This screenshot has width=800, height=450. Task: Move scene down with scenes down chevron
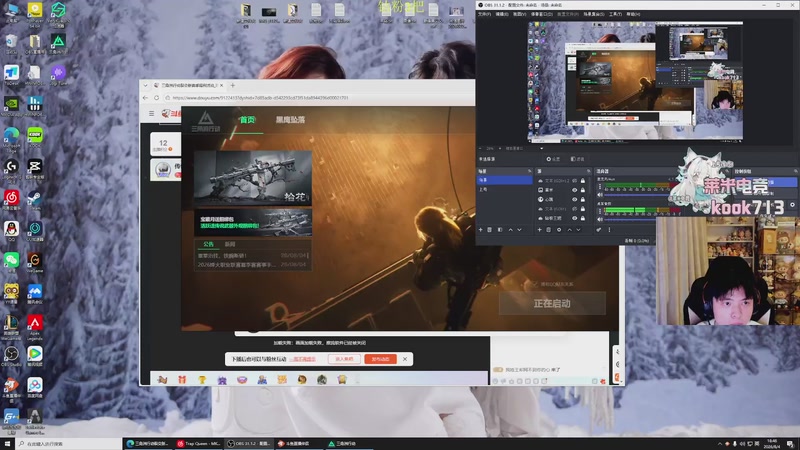pyautogui.click(x=519, y=230)
